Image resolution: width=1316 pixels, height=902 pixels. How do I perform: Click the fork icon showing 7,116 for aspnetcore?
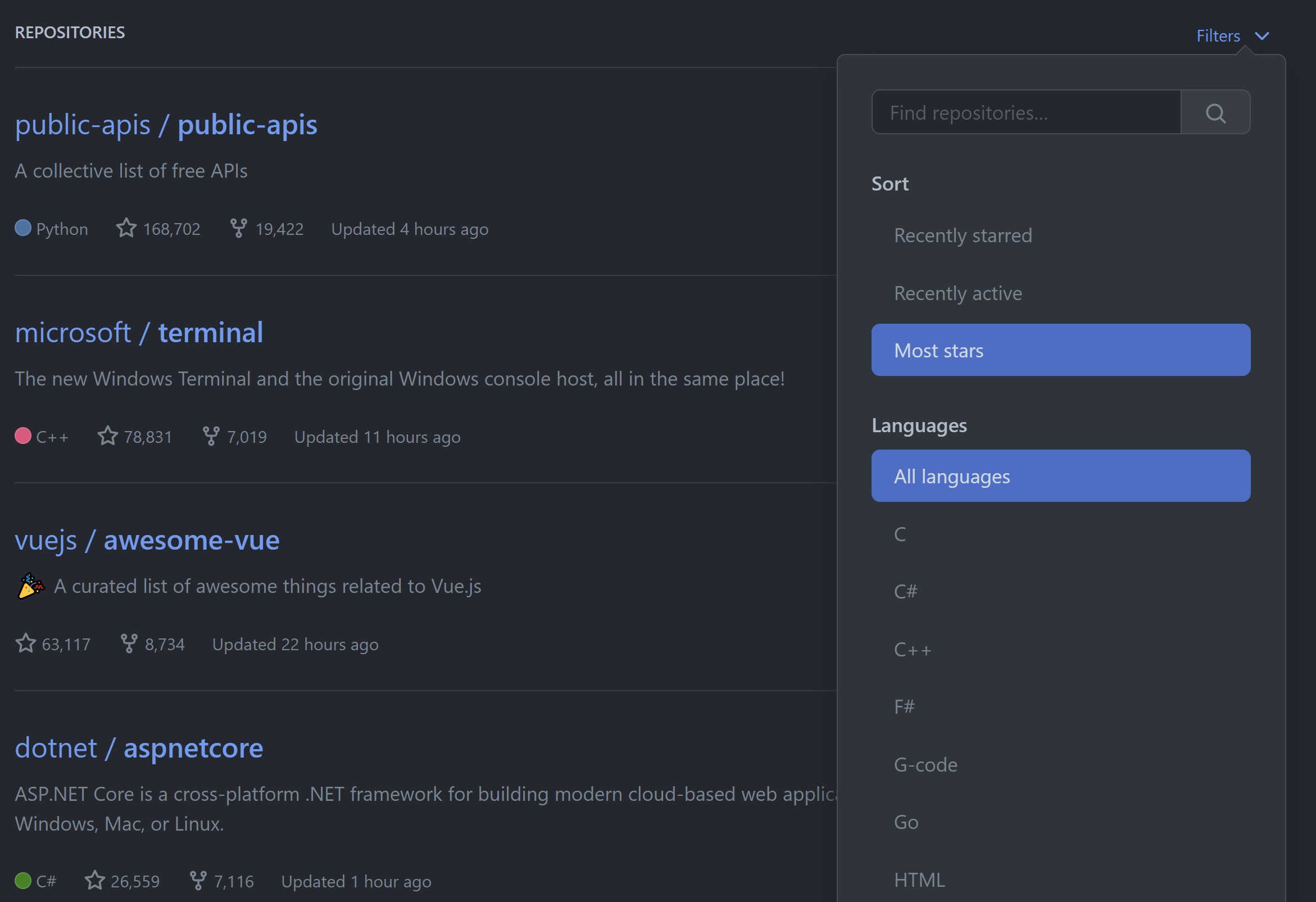(x=197, y=881)
